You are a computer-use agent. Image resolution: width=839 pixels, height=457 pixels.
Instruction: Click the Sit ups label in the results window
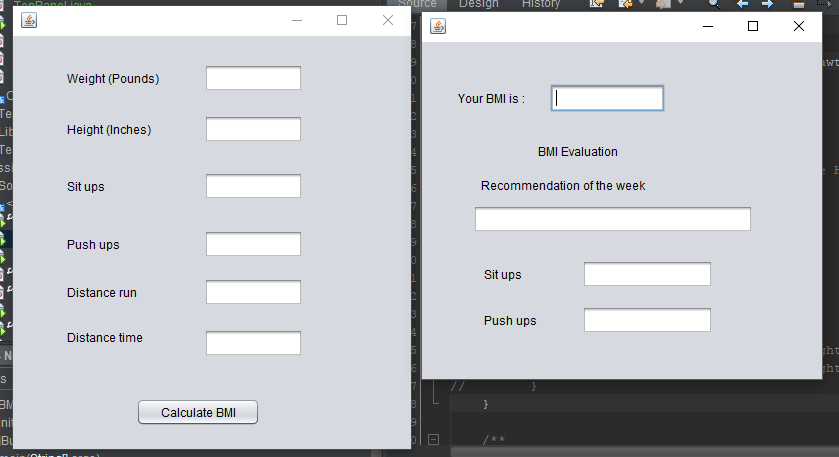pos(502,275)
